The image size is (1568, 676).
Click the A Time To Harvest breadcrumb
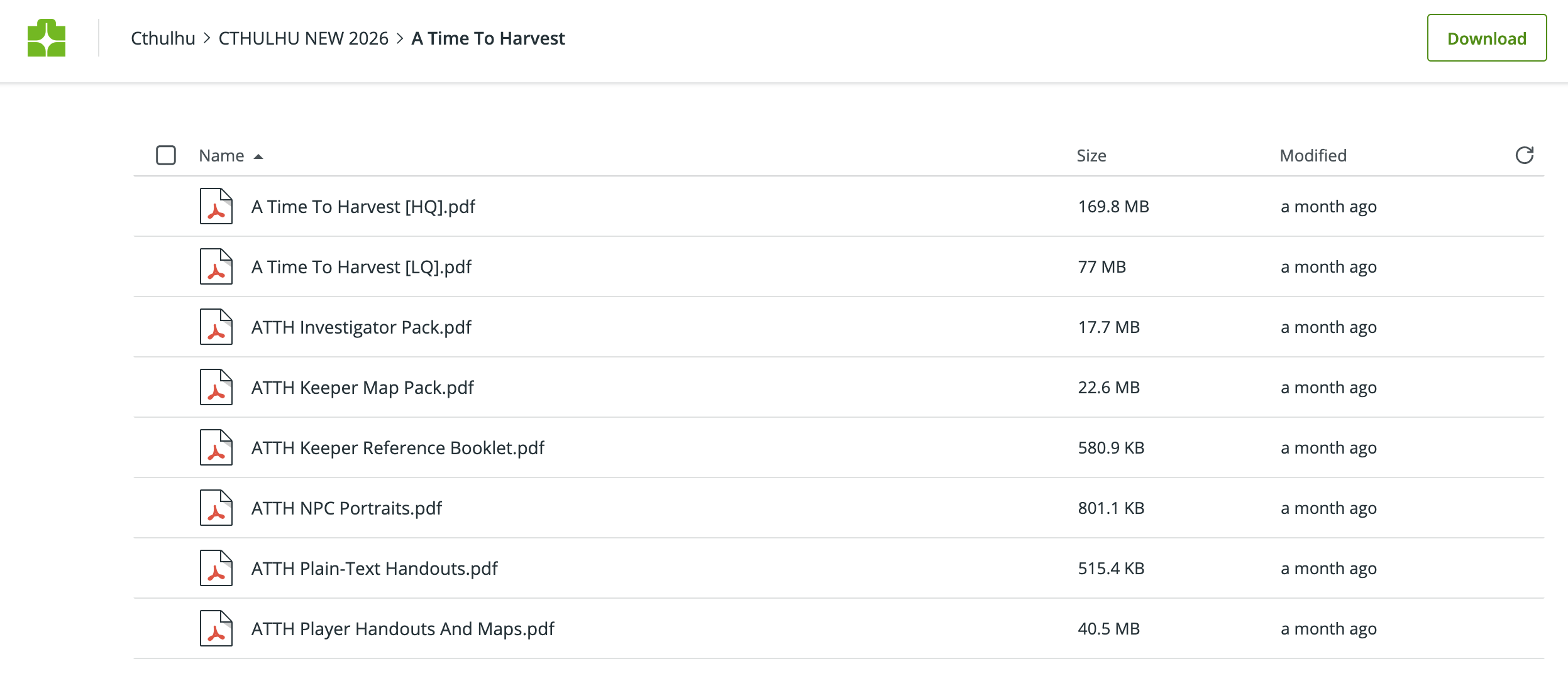tap(488, 38)
